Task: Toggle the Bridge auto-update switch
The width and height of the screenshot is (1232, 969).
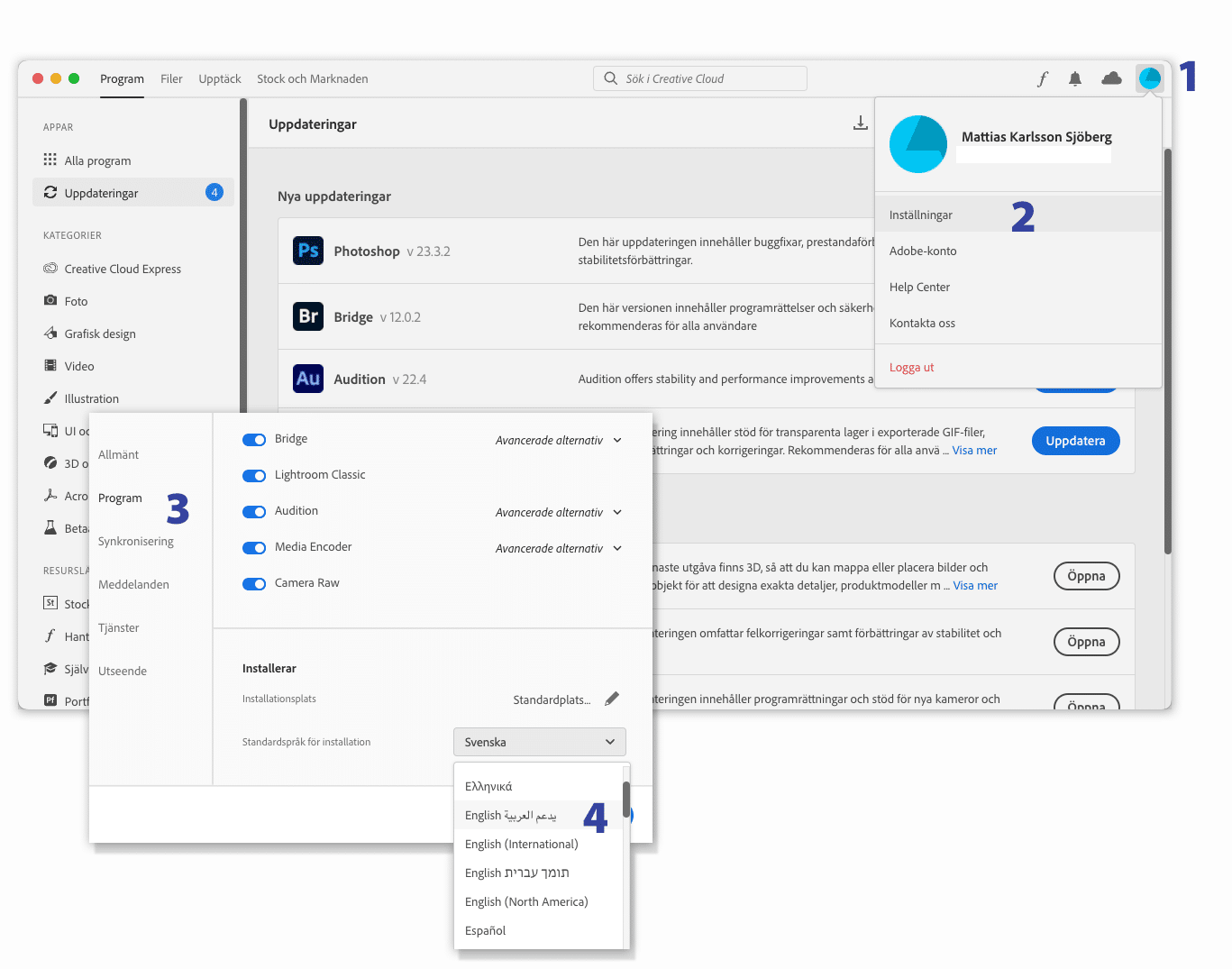Action: [254, 439]
